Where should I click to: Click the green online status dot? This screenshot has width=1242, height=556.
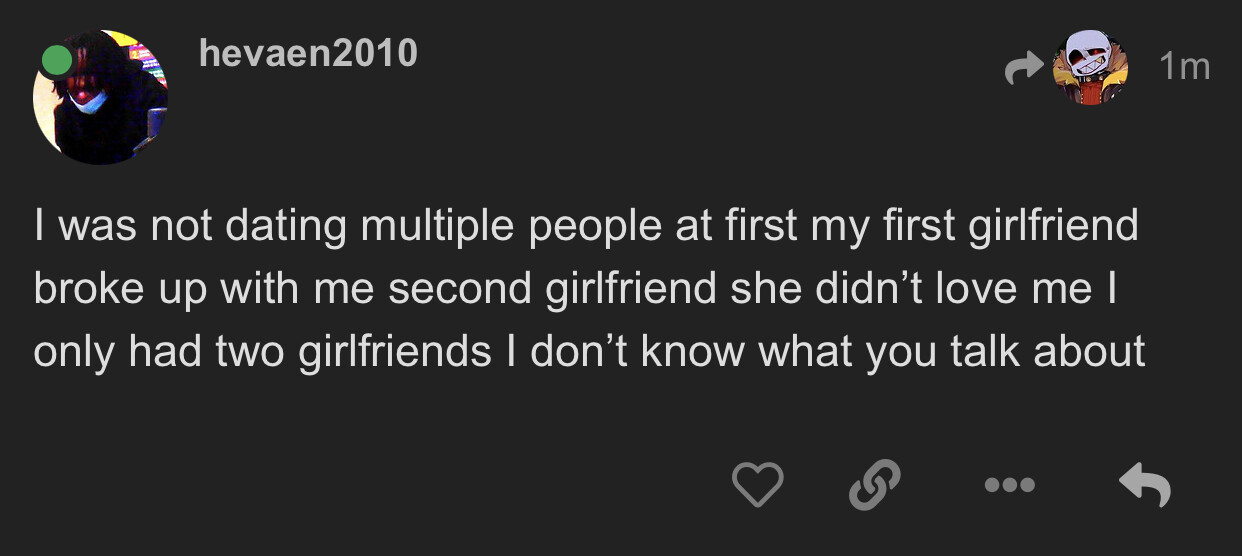pyautogui.click(x=56, y=60)
